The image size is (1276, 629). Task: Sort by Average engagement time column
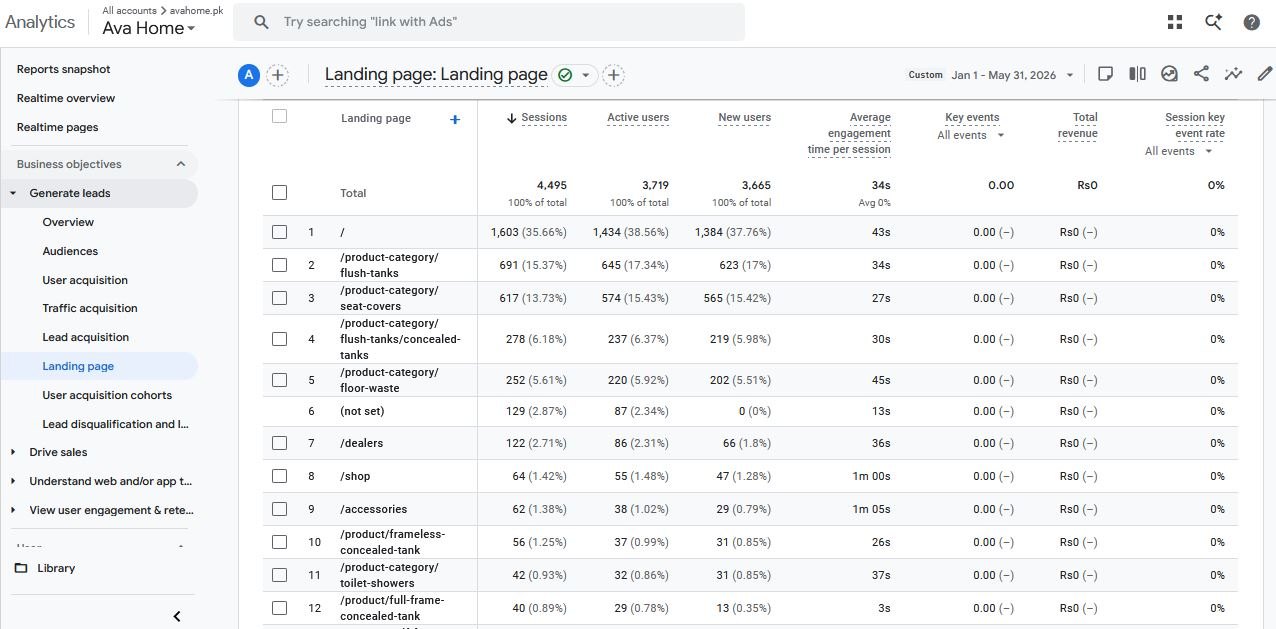coord(849,133)
